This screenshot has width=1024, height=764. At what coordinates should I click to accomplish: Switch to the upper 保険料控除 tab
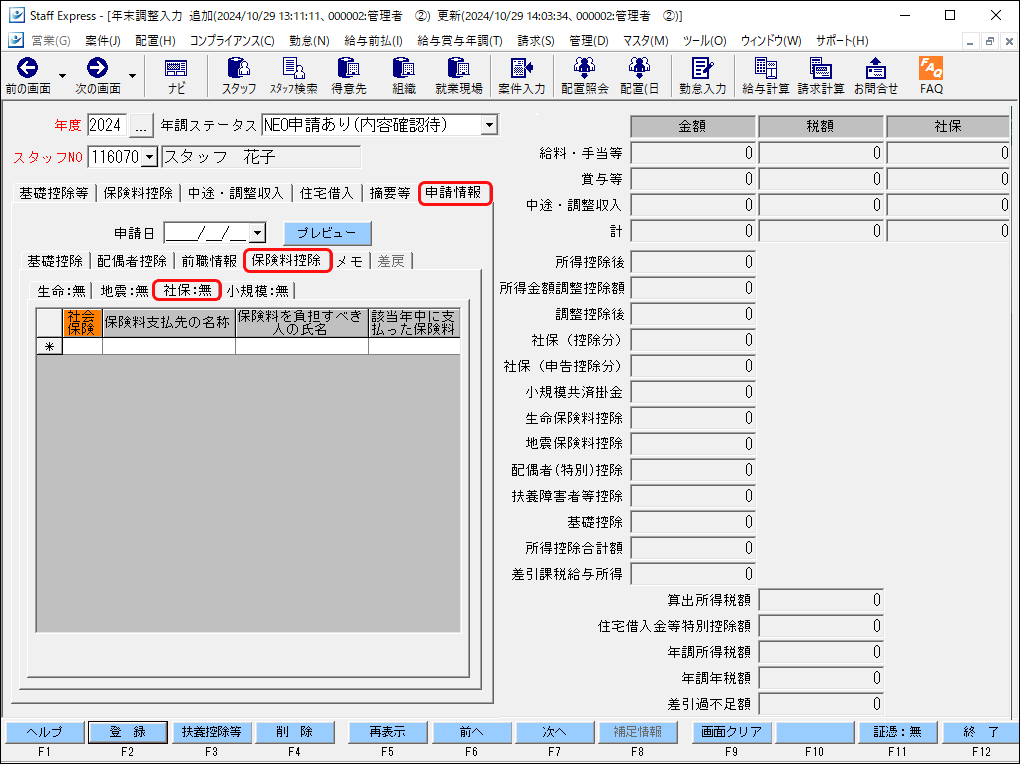(138, 193)
